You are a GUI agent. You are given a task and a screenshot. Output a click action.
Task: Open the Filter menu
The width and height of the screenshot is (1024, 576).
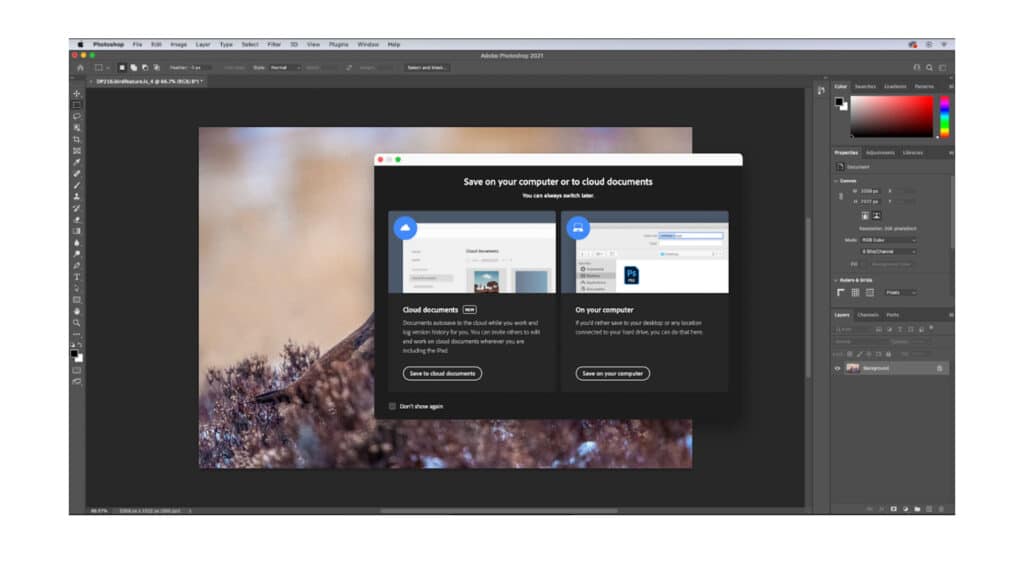[x=274, y=44]
